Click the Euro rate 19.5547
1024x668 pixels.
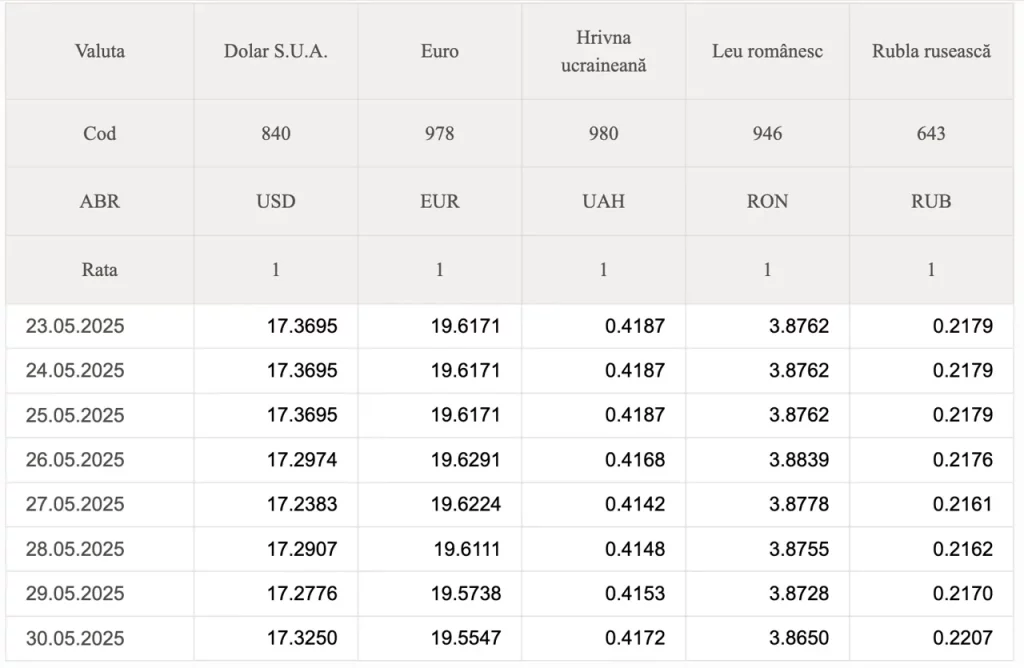click(466, 638)
